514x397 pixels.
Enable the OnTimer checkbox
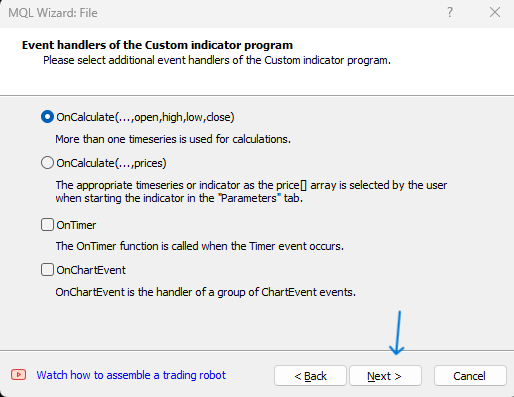(x=47, y=225)
